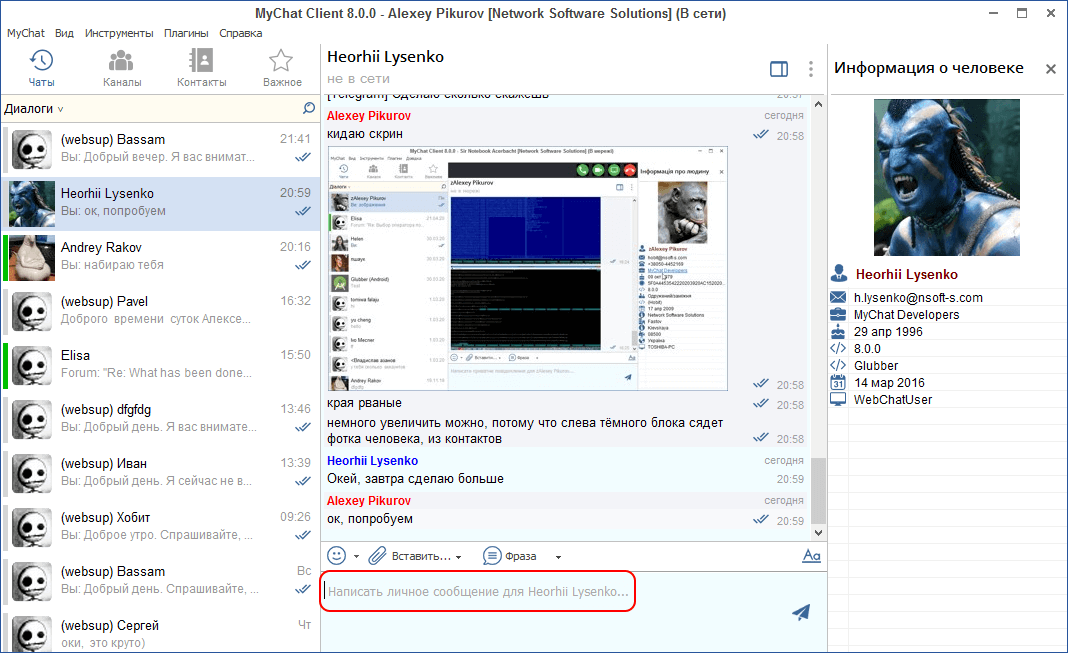Open the Важное star icon
Viewport: 1068px width, 653px height.
(x=282, y=61)
